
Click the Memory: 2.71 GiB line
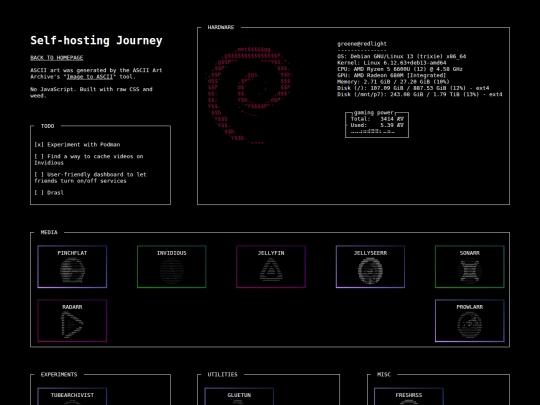tap(393, 82)
